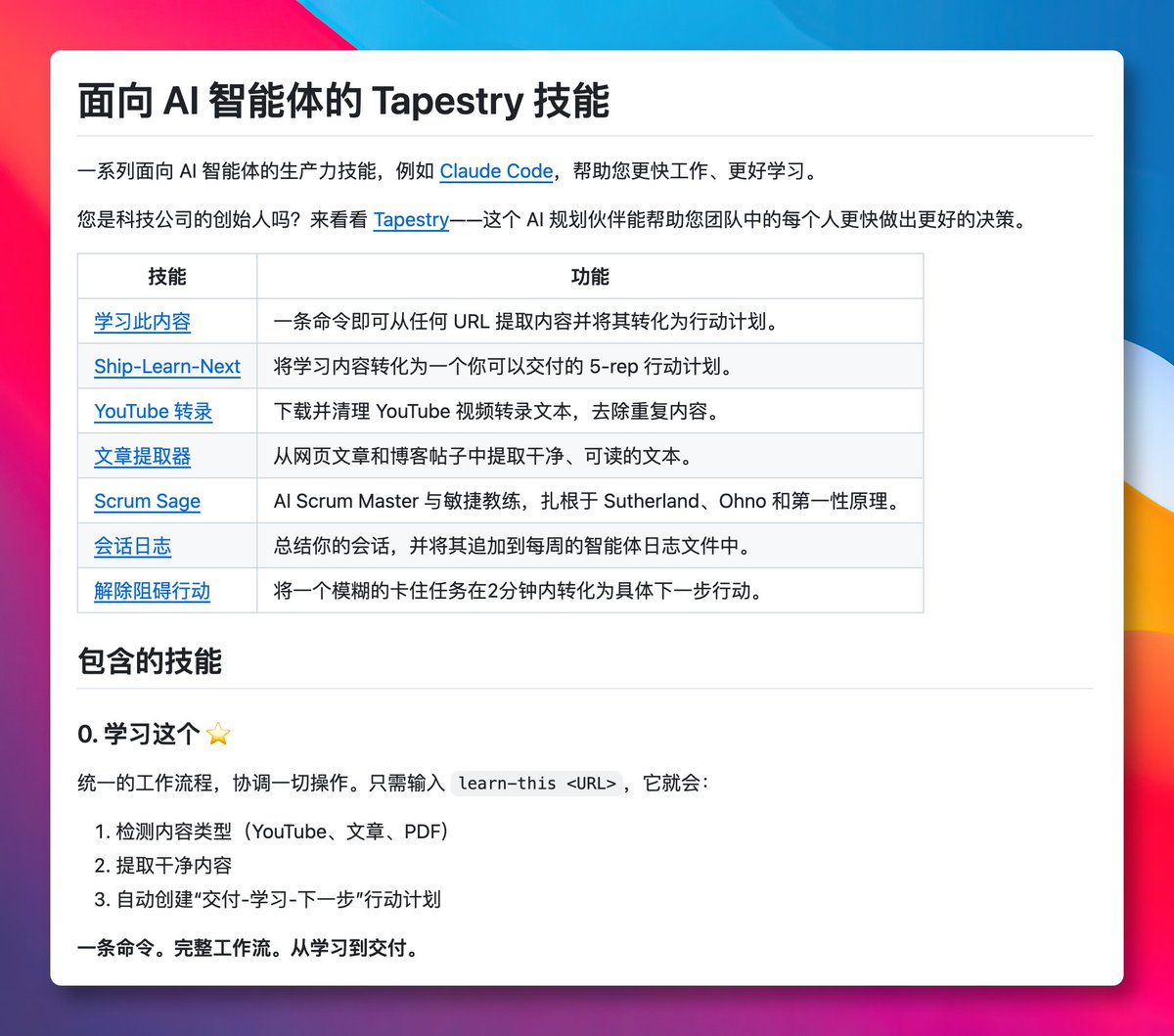Open the YouTube 转录 skill link
1174x1036 pixels.
154,411
